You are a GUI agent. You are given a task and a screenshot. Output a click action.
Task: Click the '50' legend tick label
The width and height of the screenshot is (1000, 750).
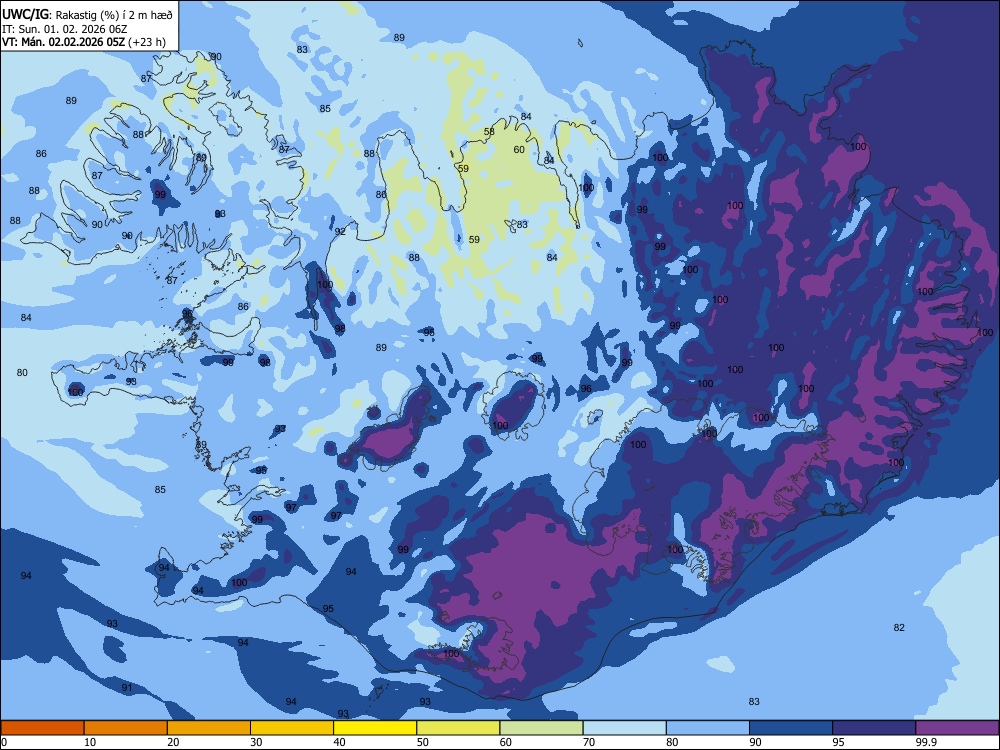(422, 742)
